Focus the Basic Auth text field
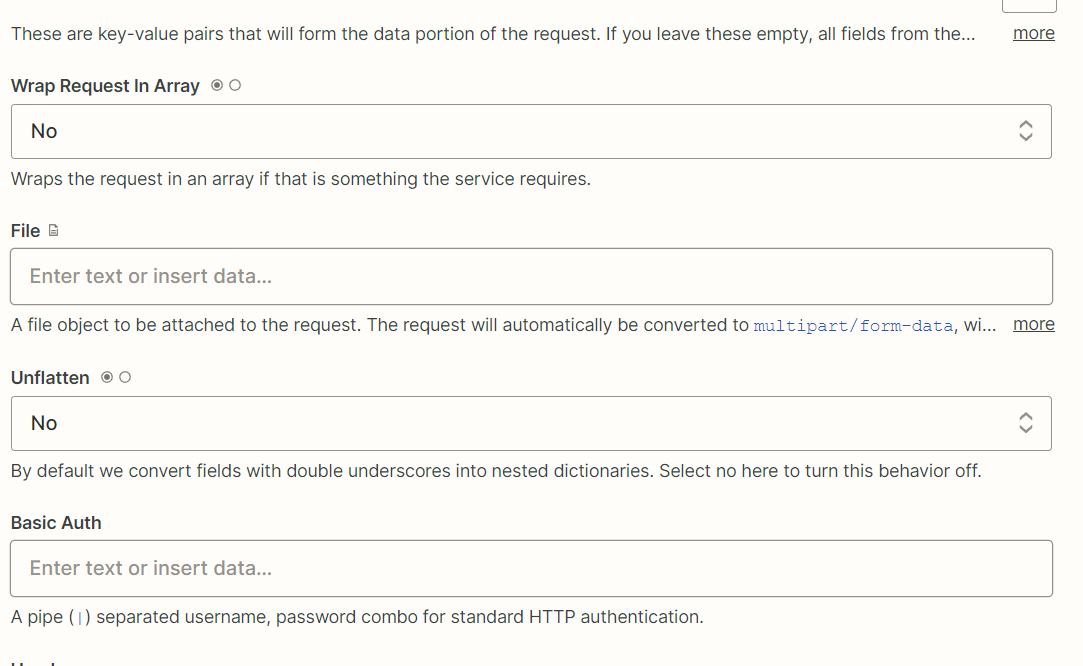 (x=530, y=568)
